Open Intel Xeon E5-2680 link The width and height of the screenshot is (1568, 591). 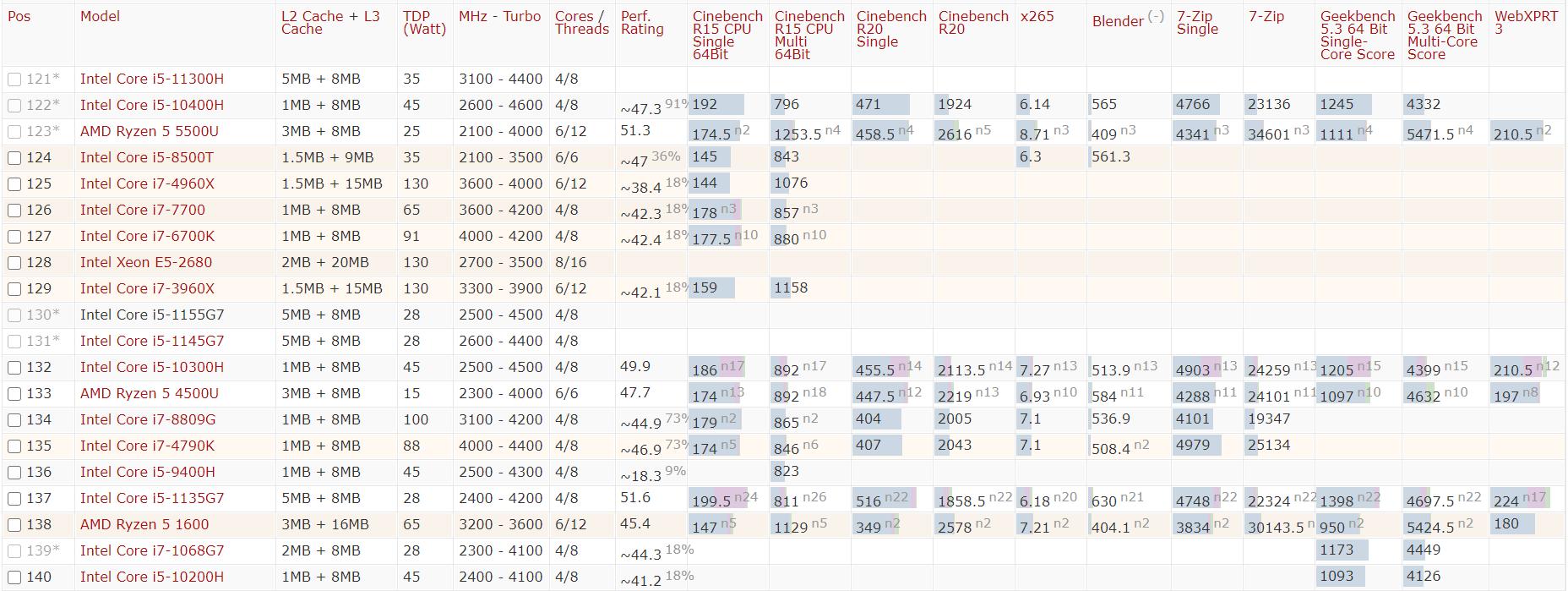(146, 263)
